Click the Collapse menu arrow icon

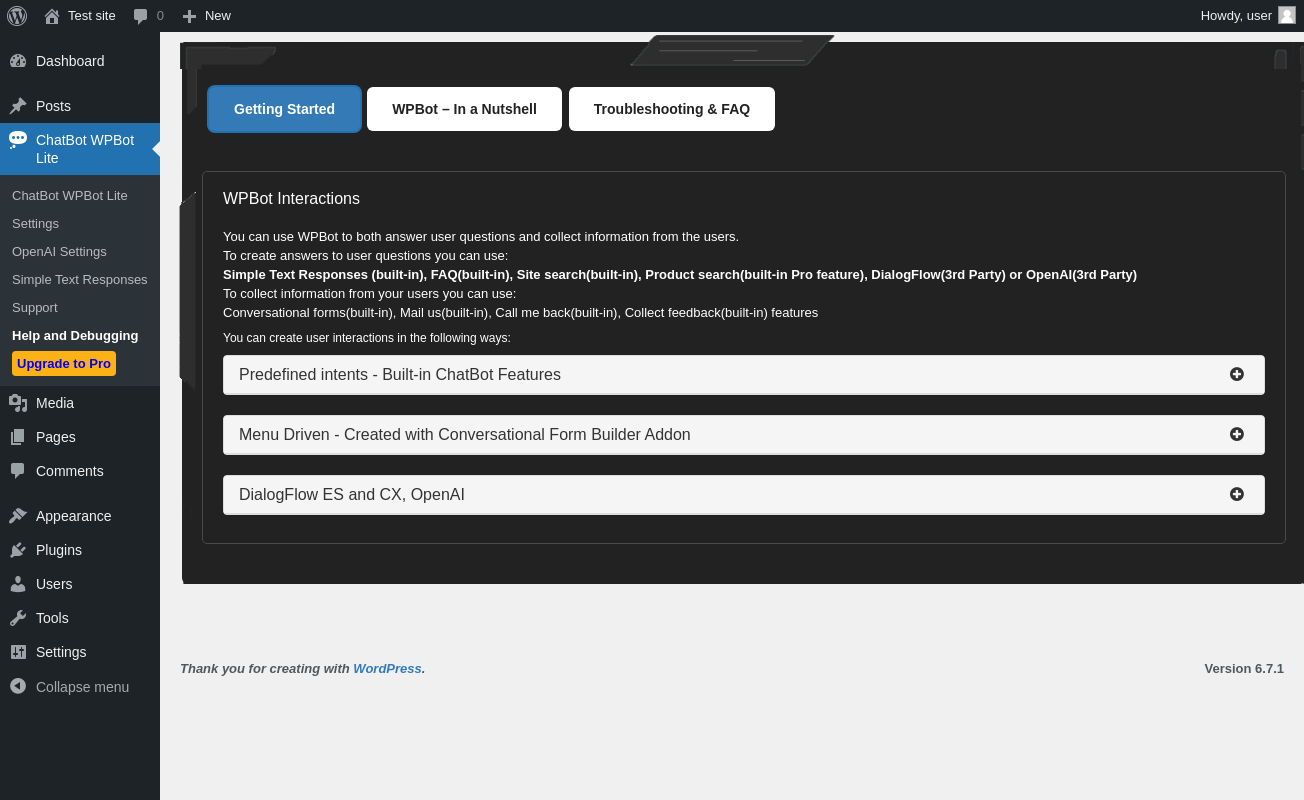pyautogui.click(x=18, y=686)
